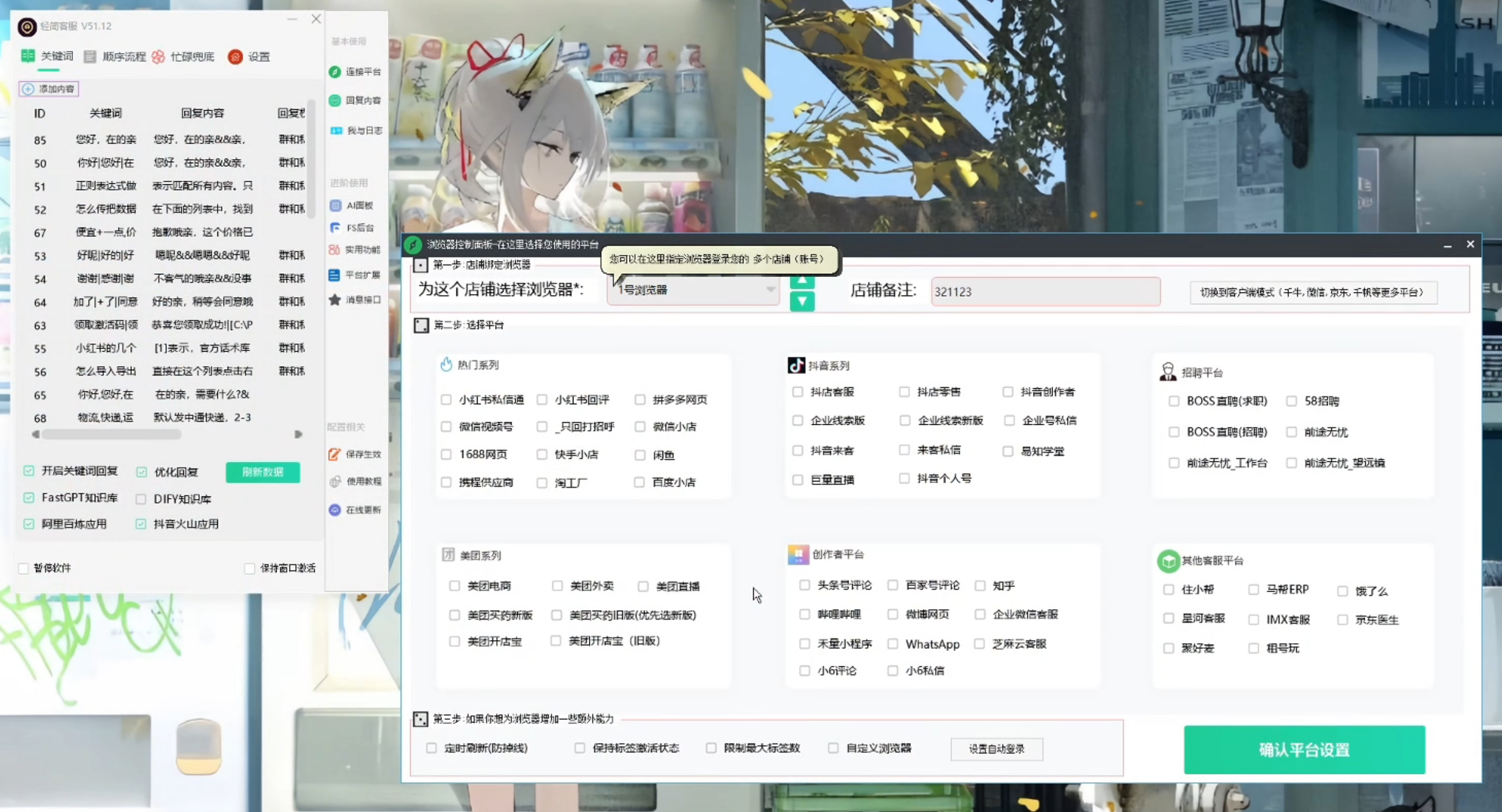
Task: Click the 设置自动登录 button
Action: (x=996, y=749)
